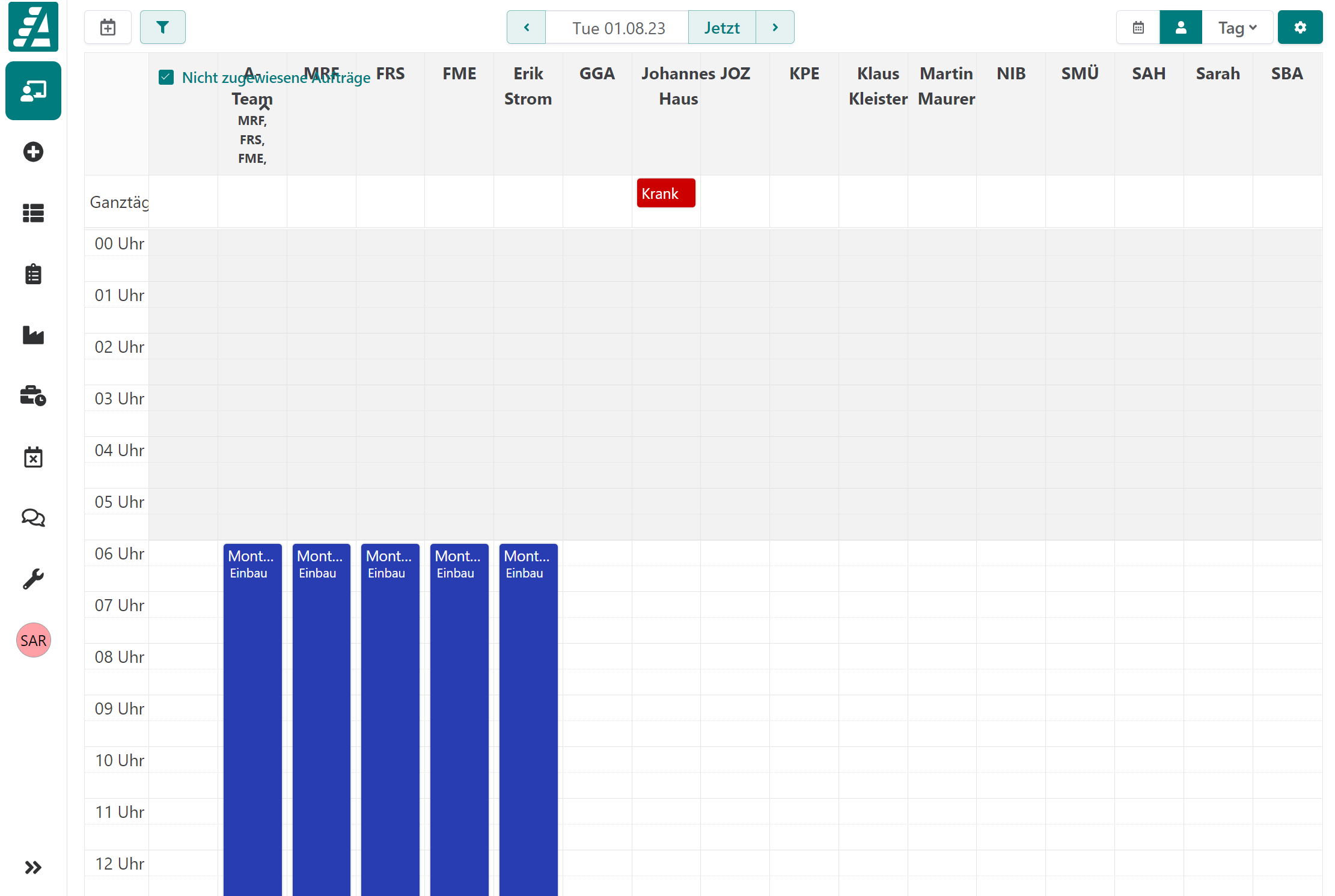Open the factory production sidebar icon
The width and height of the screenshot is (1335, 896).
click(33, 335)
